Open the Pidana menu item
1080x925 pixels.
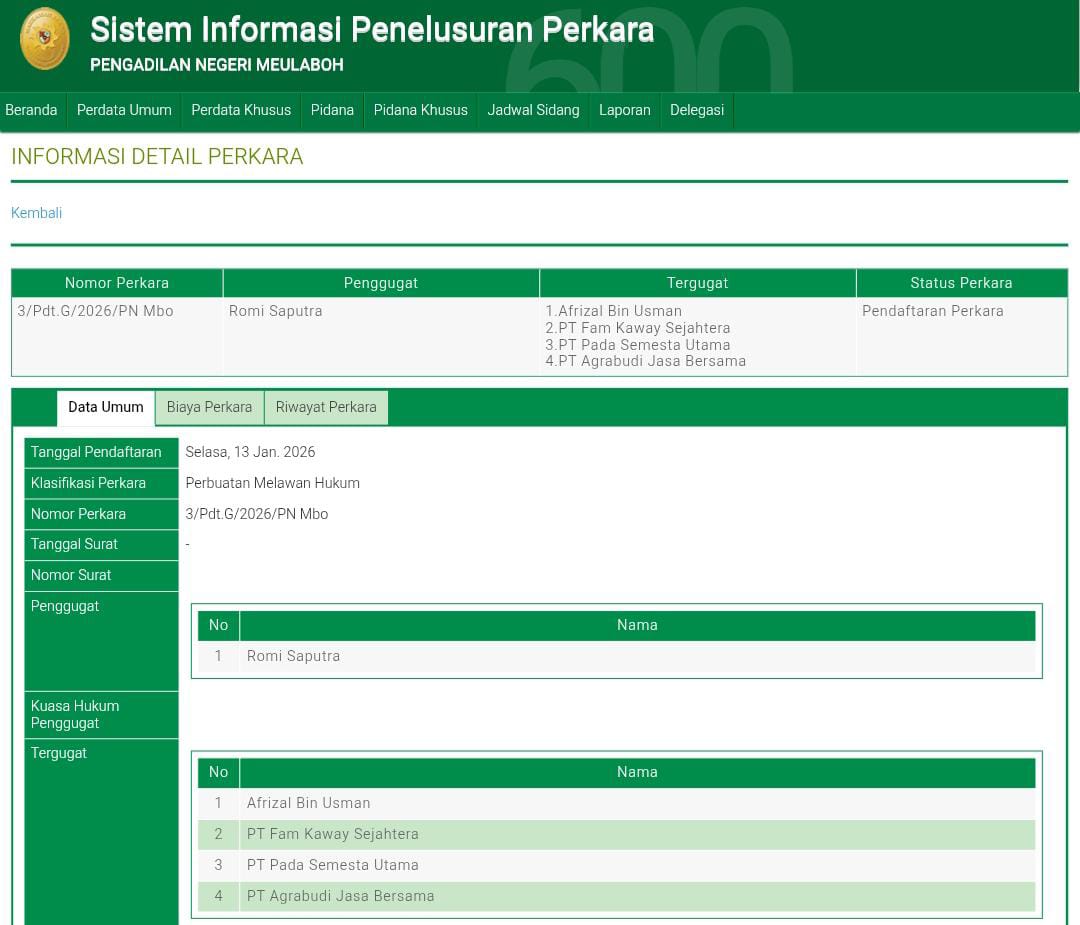(x=332, y=110)
